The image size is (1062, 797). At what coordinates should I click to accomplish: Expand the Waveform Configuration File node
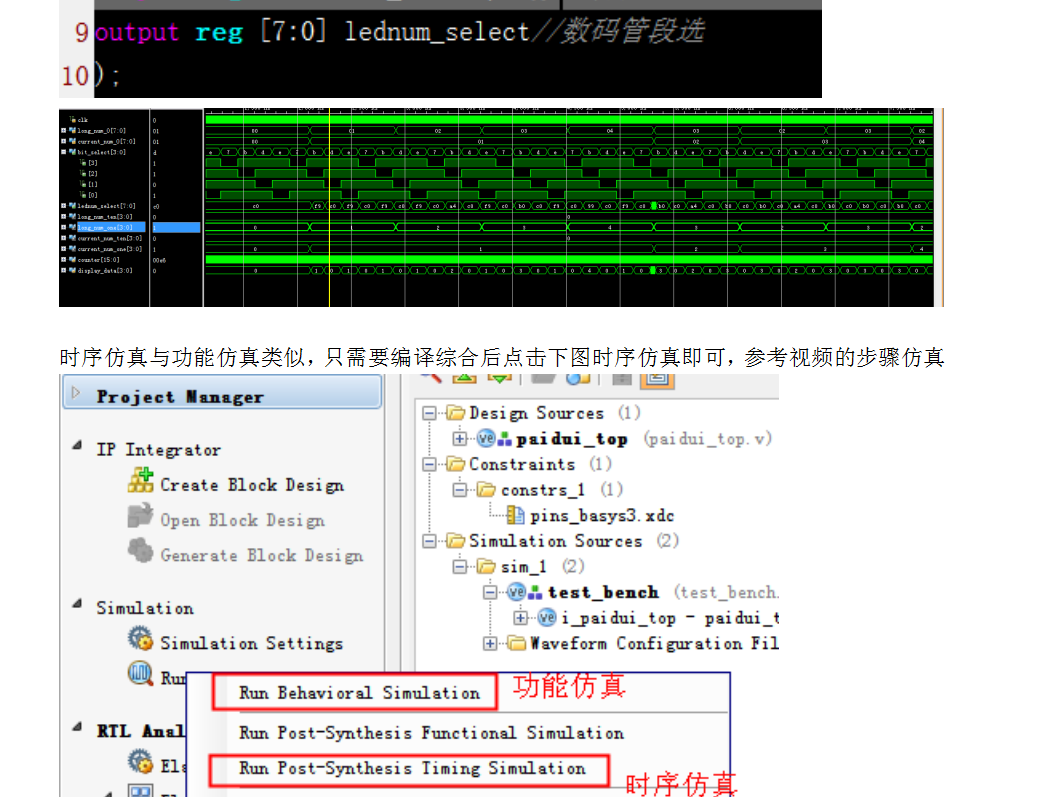coord(490,643)
